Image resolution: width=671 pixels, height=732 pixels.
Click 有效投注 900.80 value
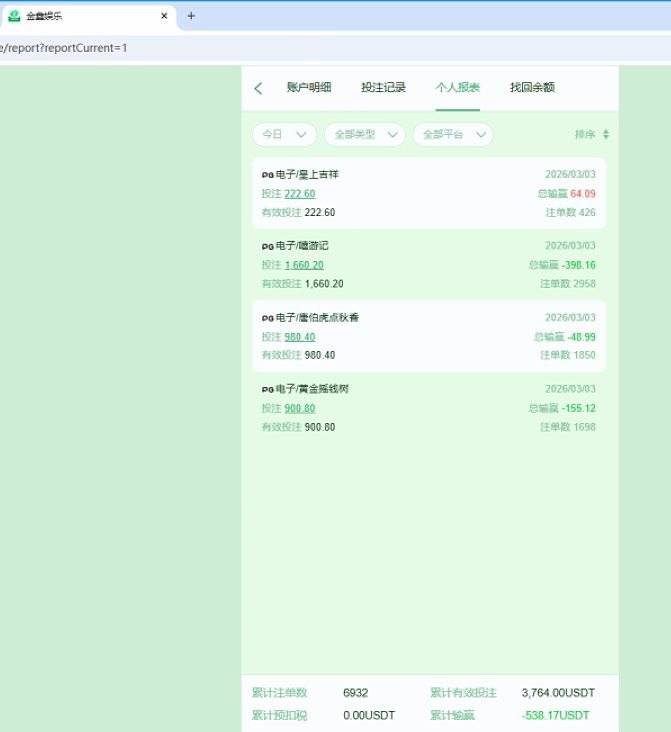[x=320, y=427]
